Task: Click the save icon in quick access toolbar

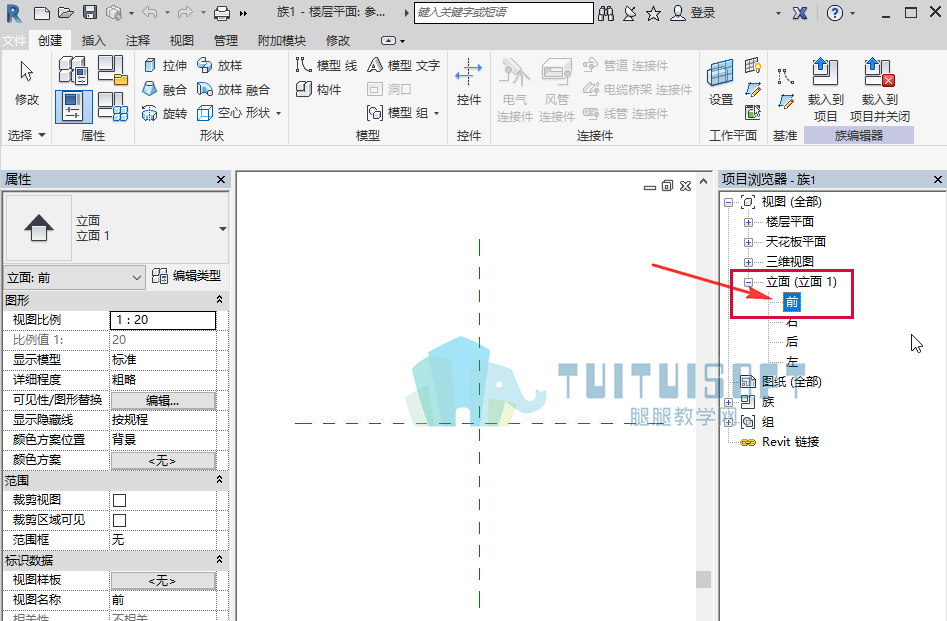Action: pos(89,13)
